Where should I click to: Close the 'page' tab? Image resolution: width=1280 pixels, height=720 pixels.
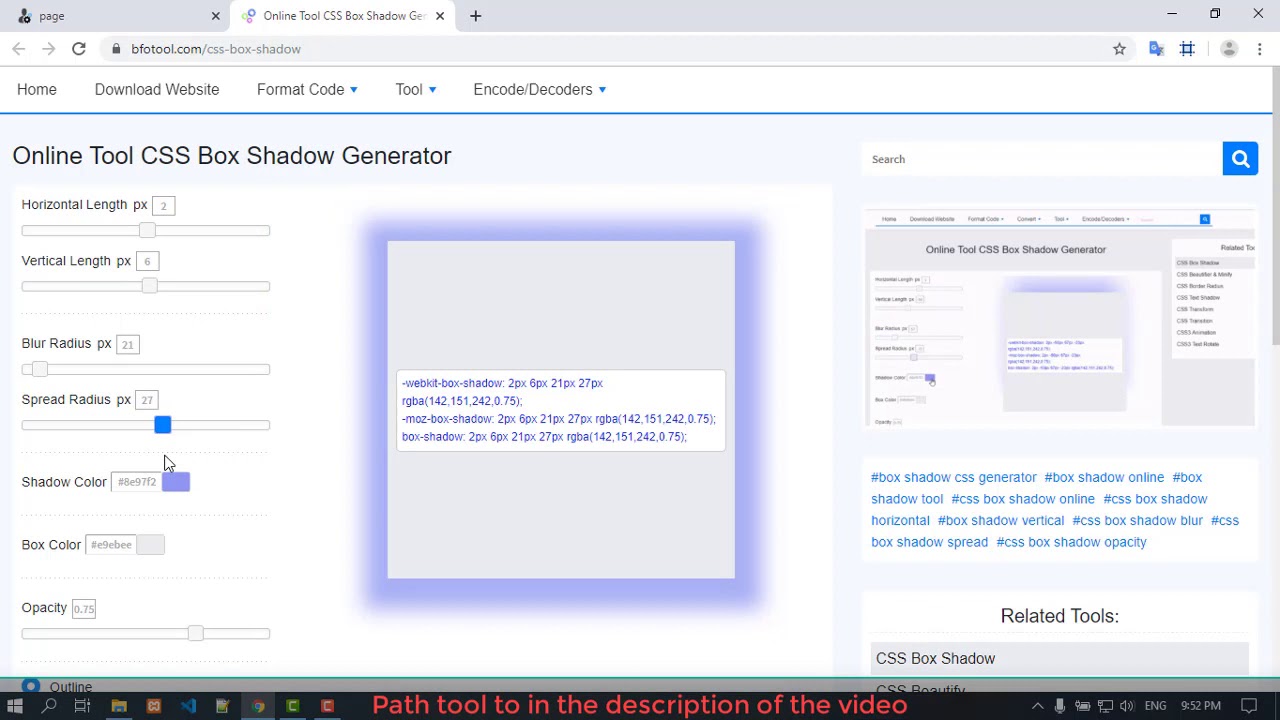[215, 16]
